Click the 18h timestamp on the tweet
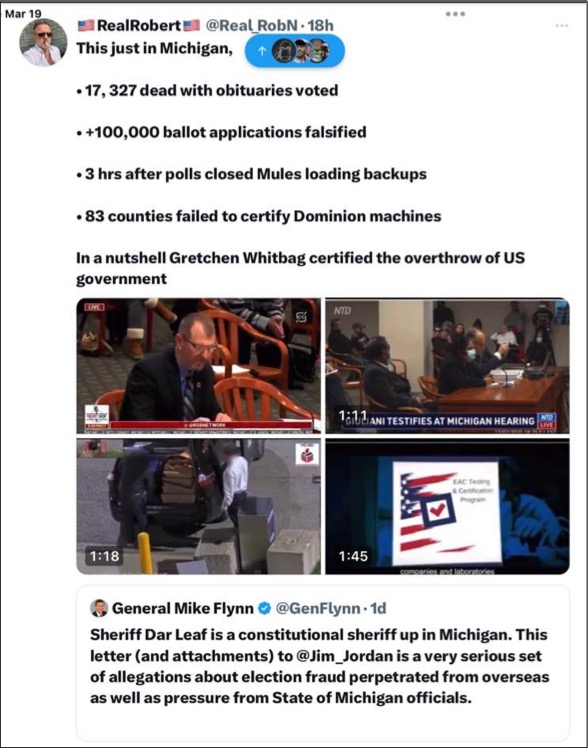This screenshot has height=748, width=588. coord(321,25)
